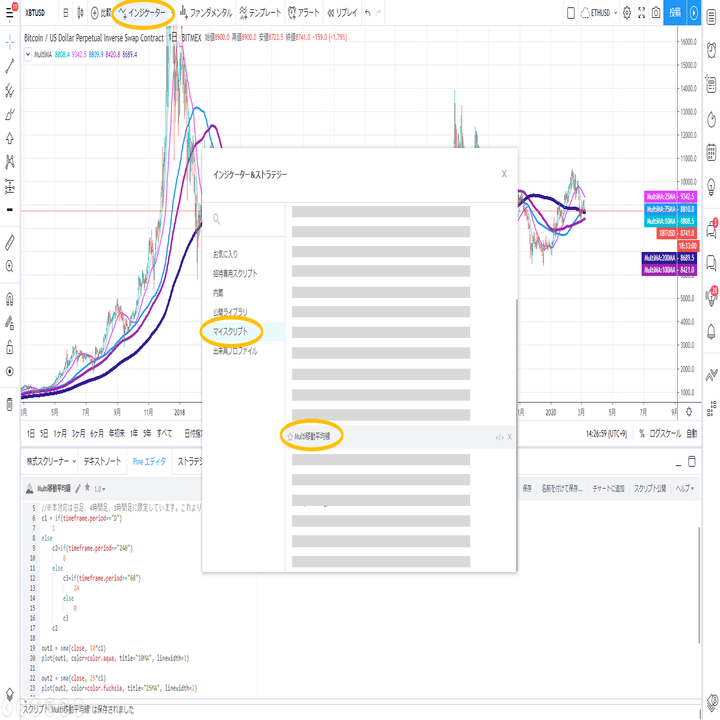This screenshot has width=720, height=720.
Task: Open the script version 1.0 dropdown
Action: click(100, 489)
